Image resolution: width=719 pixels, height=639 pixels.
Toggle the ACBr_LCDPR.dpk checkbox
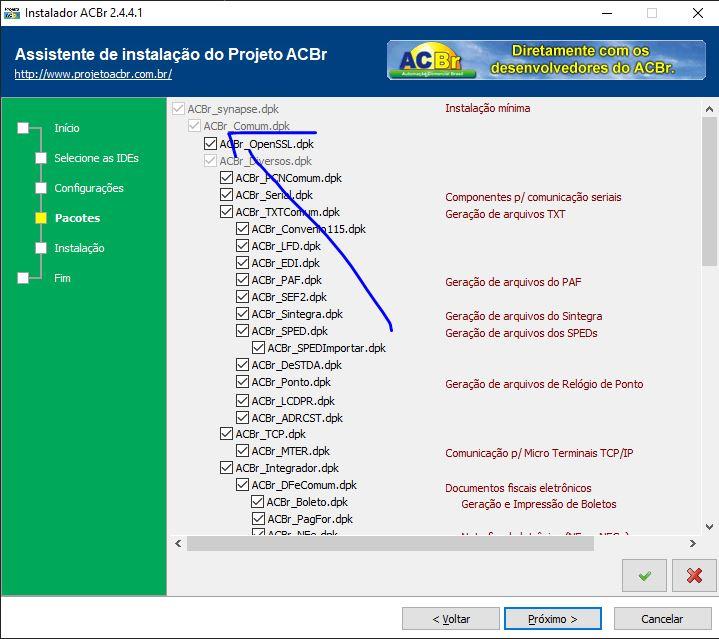click(243, 400)
